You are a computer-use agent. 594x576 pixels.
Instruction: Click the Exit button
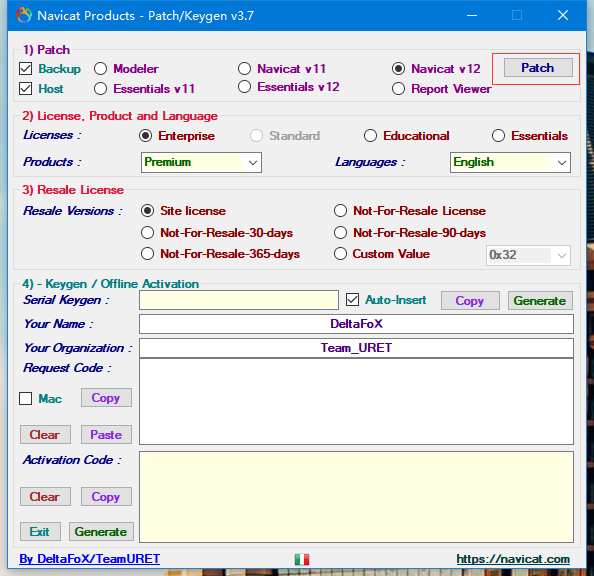(x=40, y=531)
